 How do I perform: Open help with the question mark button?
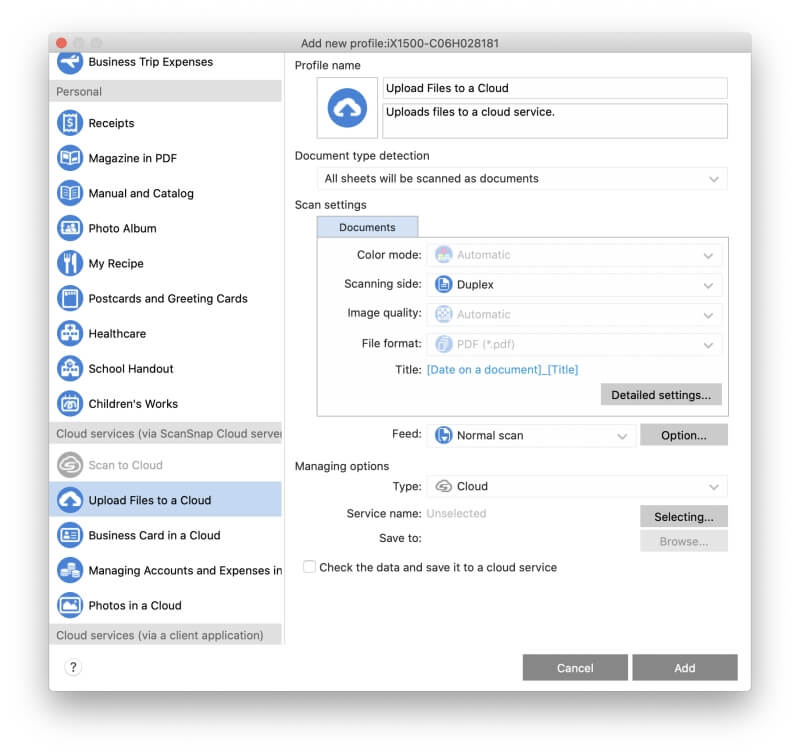click(73, 667)
